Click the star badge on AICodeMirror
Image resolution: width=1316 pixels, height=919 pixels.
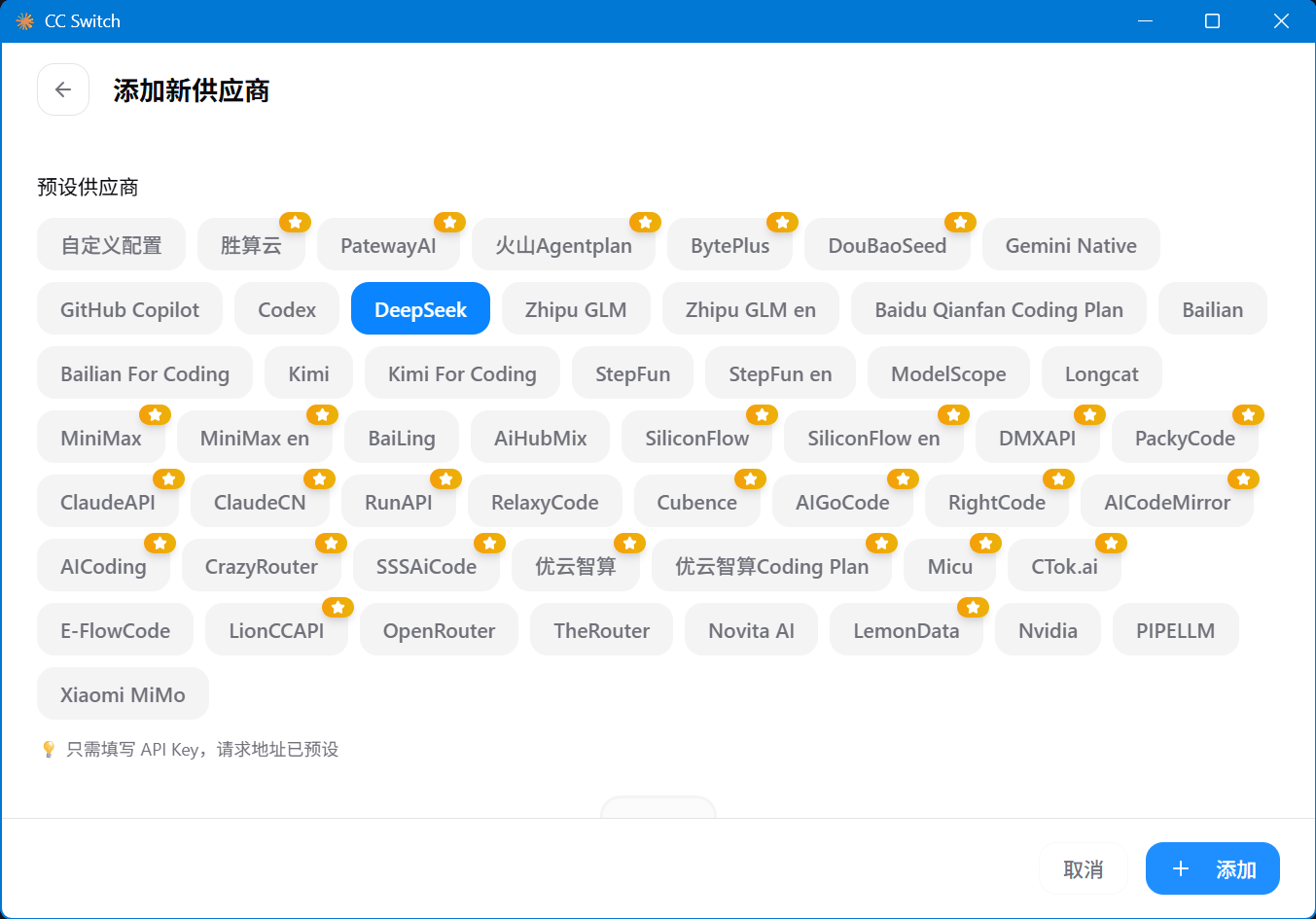tap(1243, 479)
